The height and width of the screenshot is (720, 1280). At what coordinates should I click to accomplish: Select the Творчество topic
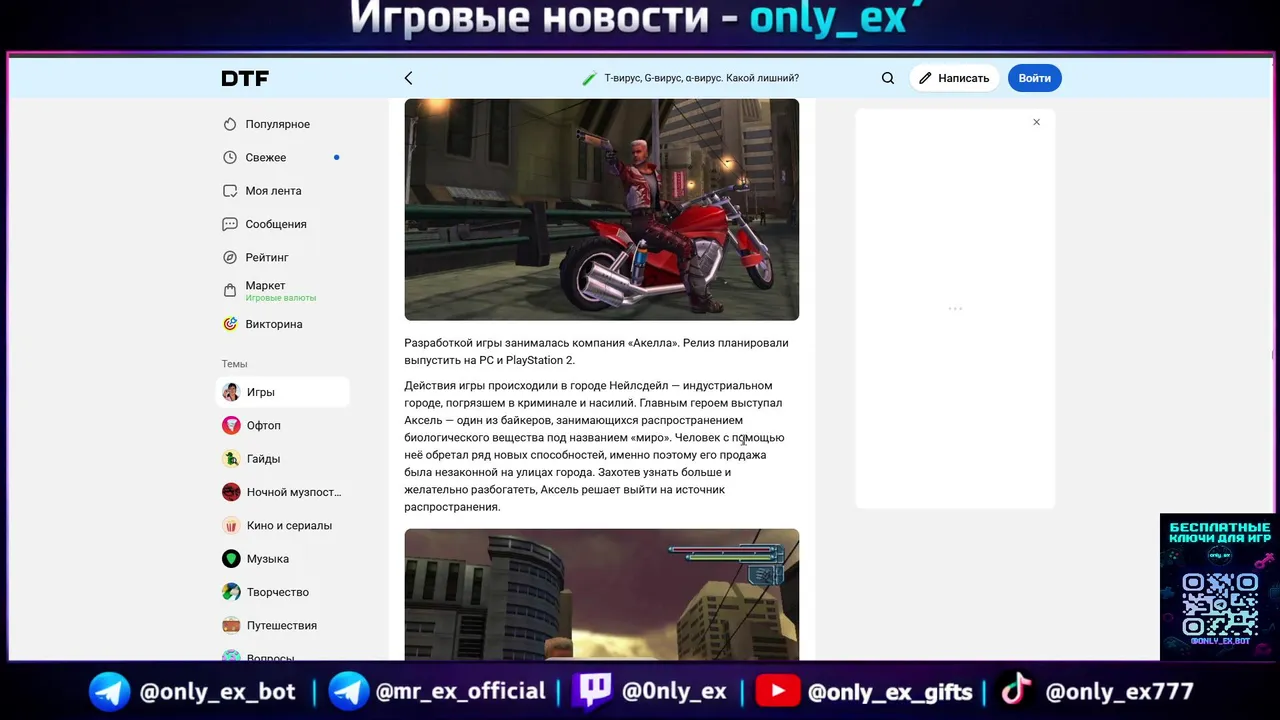point(278,592)
